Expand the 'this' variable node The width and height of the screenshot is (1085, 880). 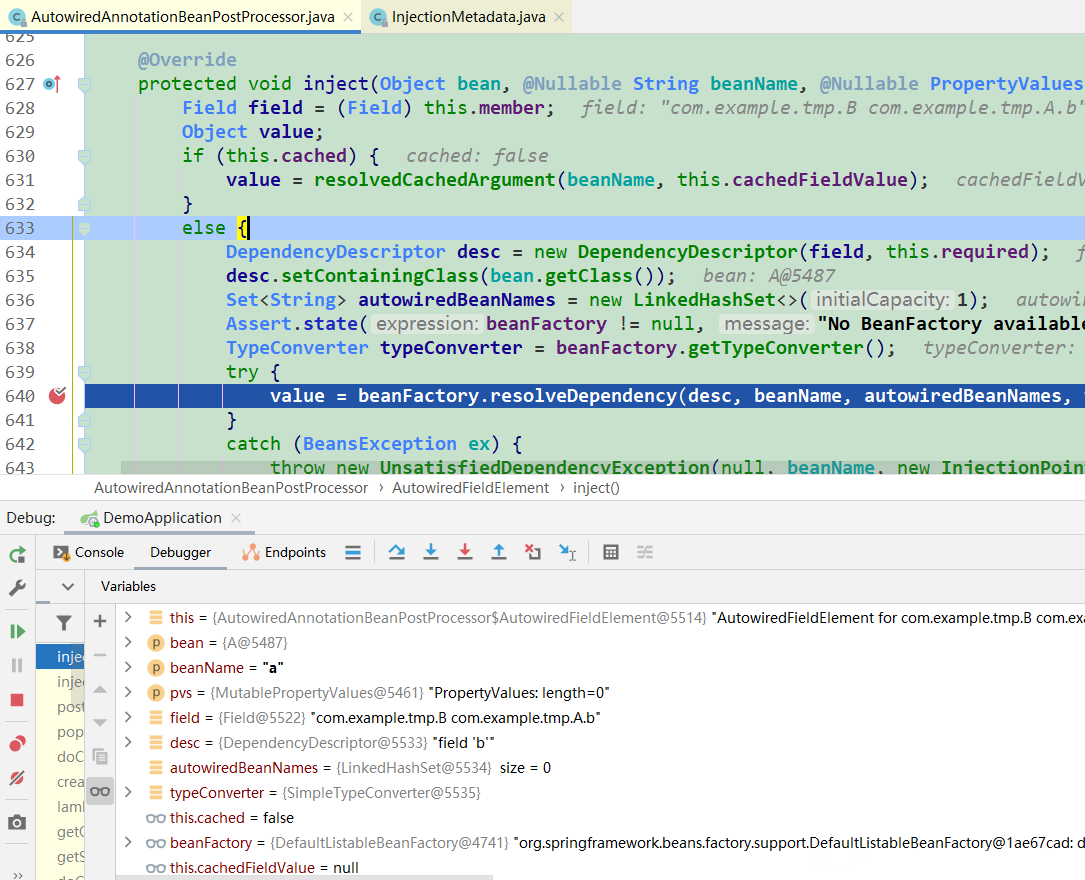click(128, 617)
